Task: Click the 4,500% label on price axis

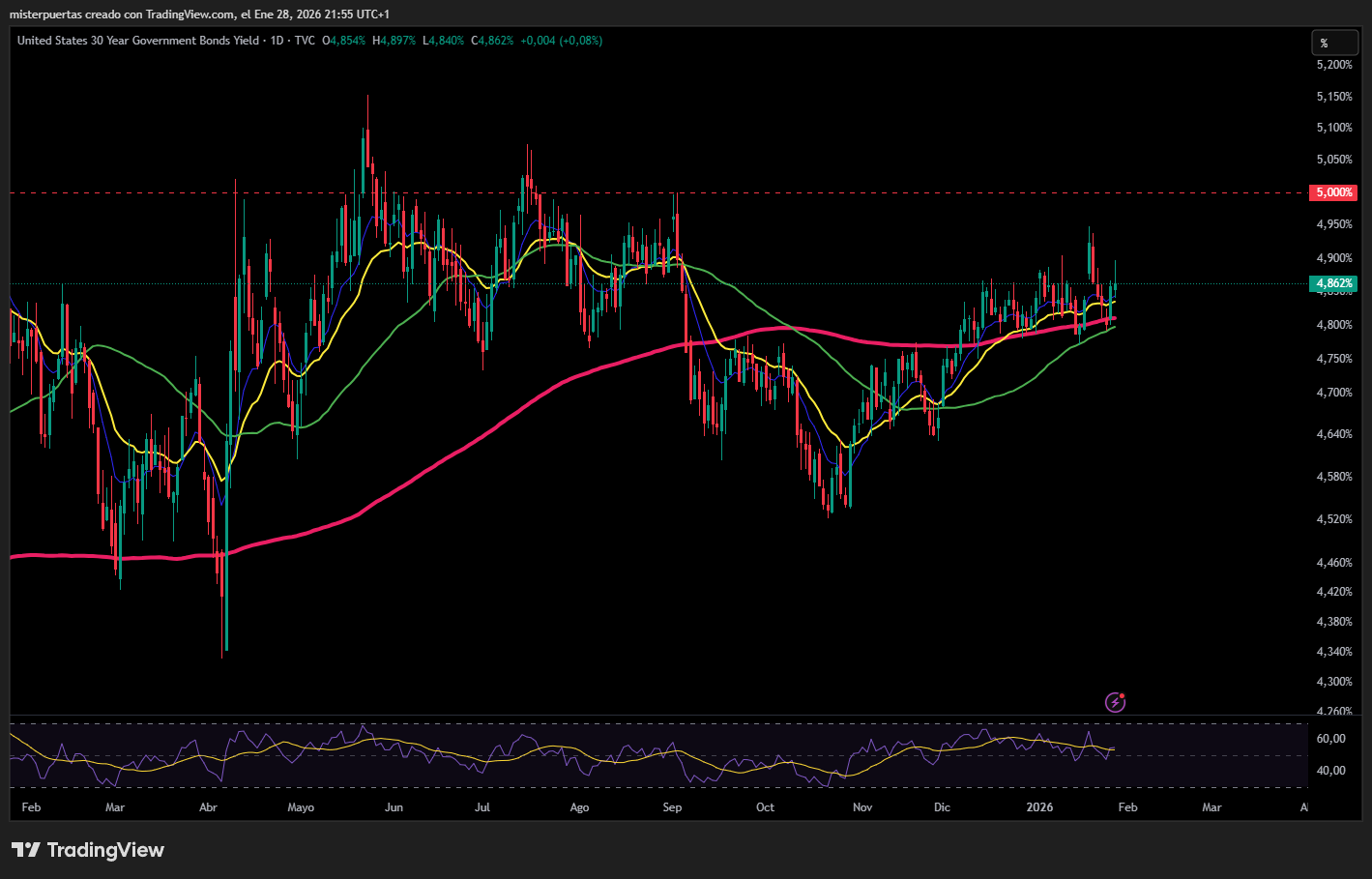Action: (x=1334, y=519)
